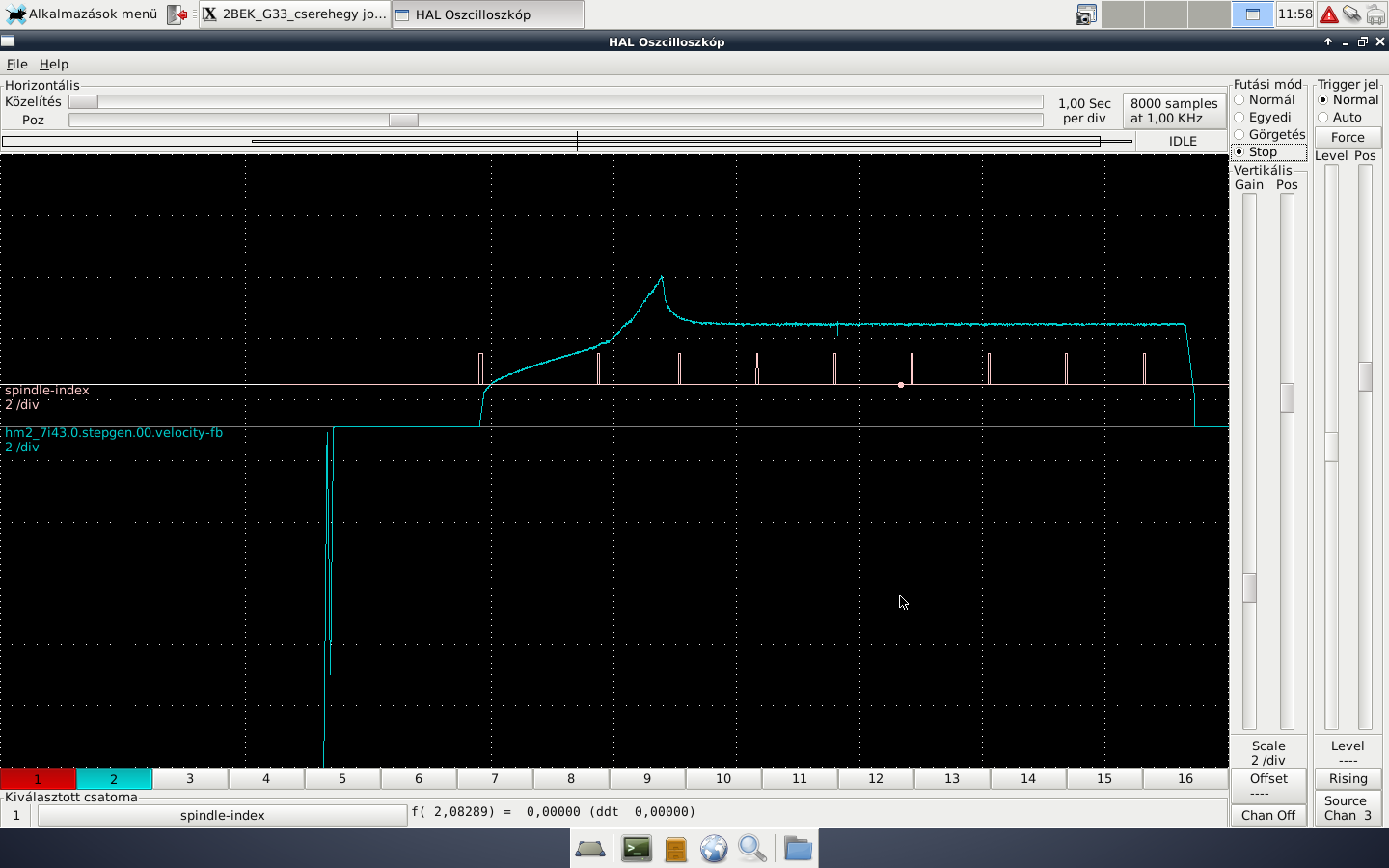1389x868 pixels.
Task: Select channel 12 button
Action: click(x=876, y=778)
